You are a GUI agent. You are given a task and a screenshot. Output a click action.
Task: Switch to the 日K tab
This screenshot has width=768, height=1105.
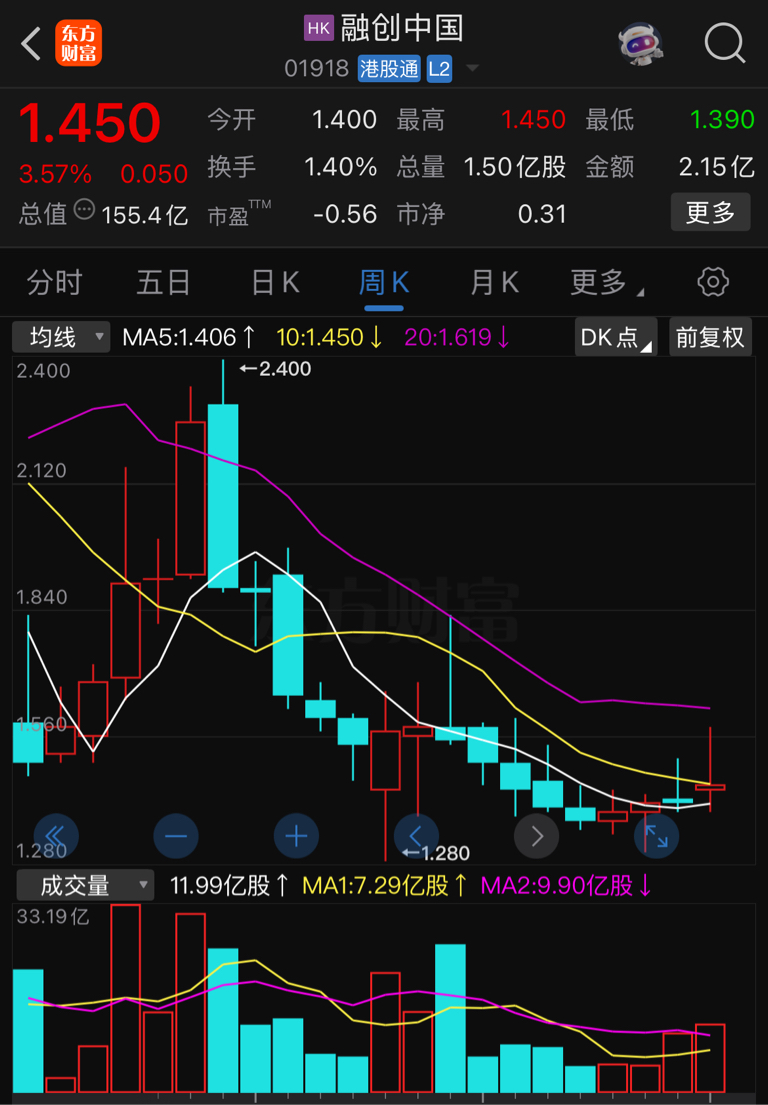(x=275, y=283)
